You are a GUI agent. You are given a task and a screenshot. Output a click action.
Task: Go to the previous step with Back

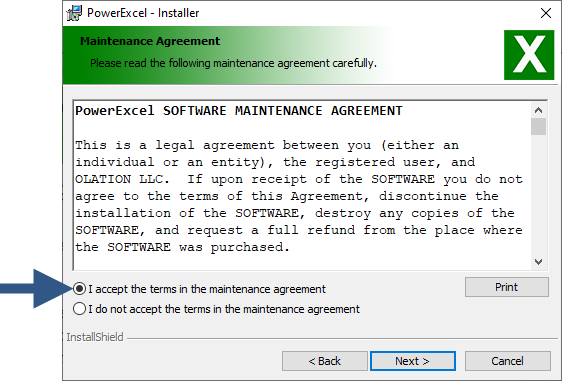point(325,361)
